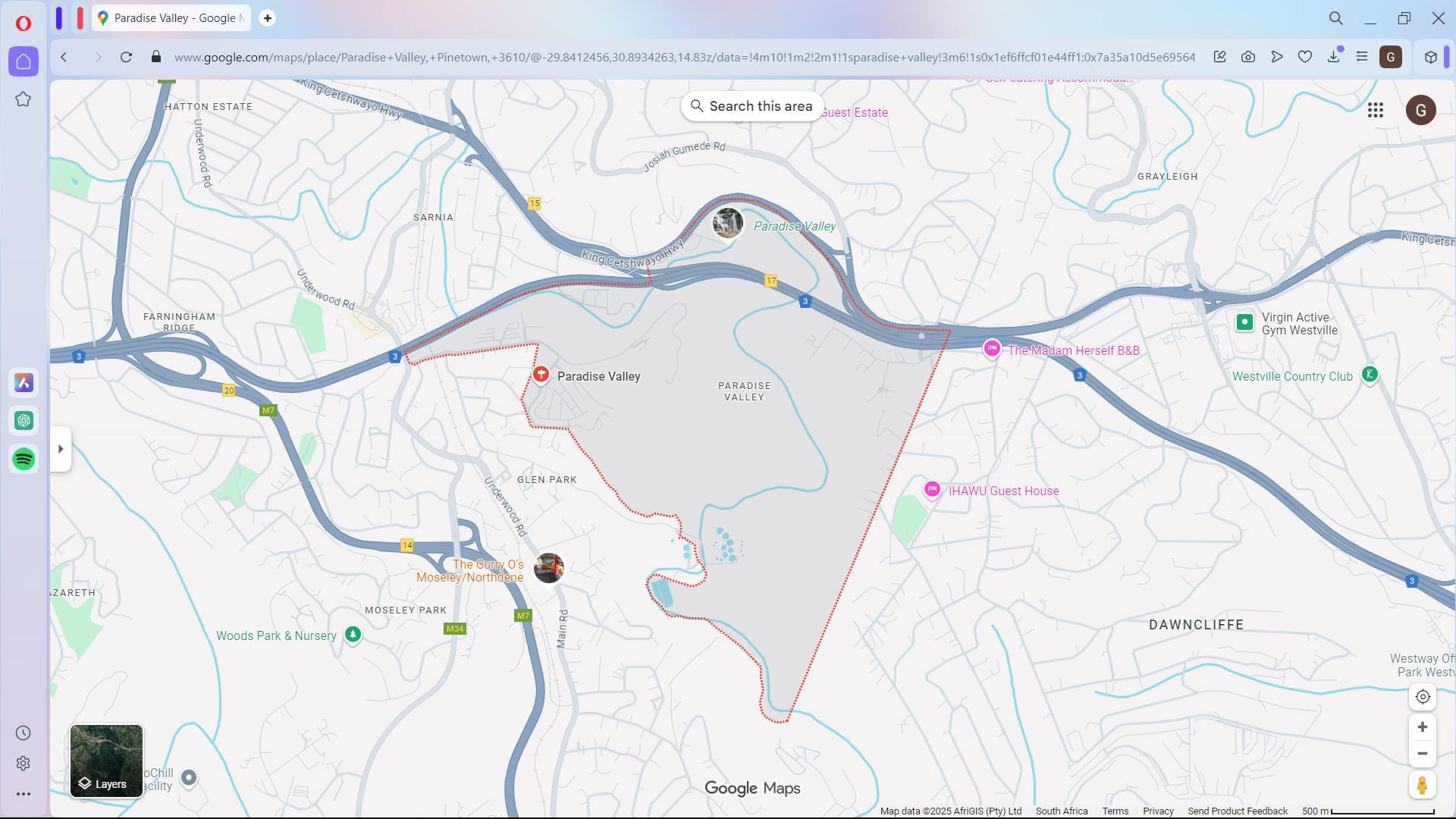Open ChatGPT in the Opera sidebar
The height and width of the screenshot is (819, 1456).
pyautogui.click(x=24, y=421)
